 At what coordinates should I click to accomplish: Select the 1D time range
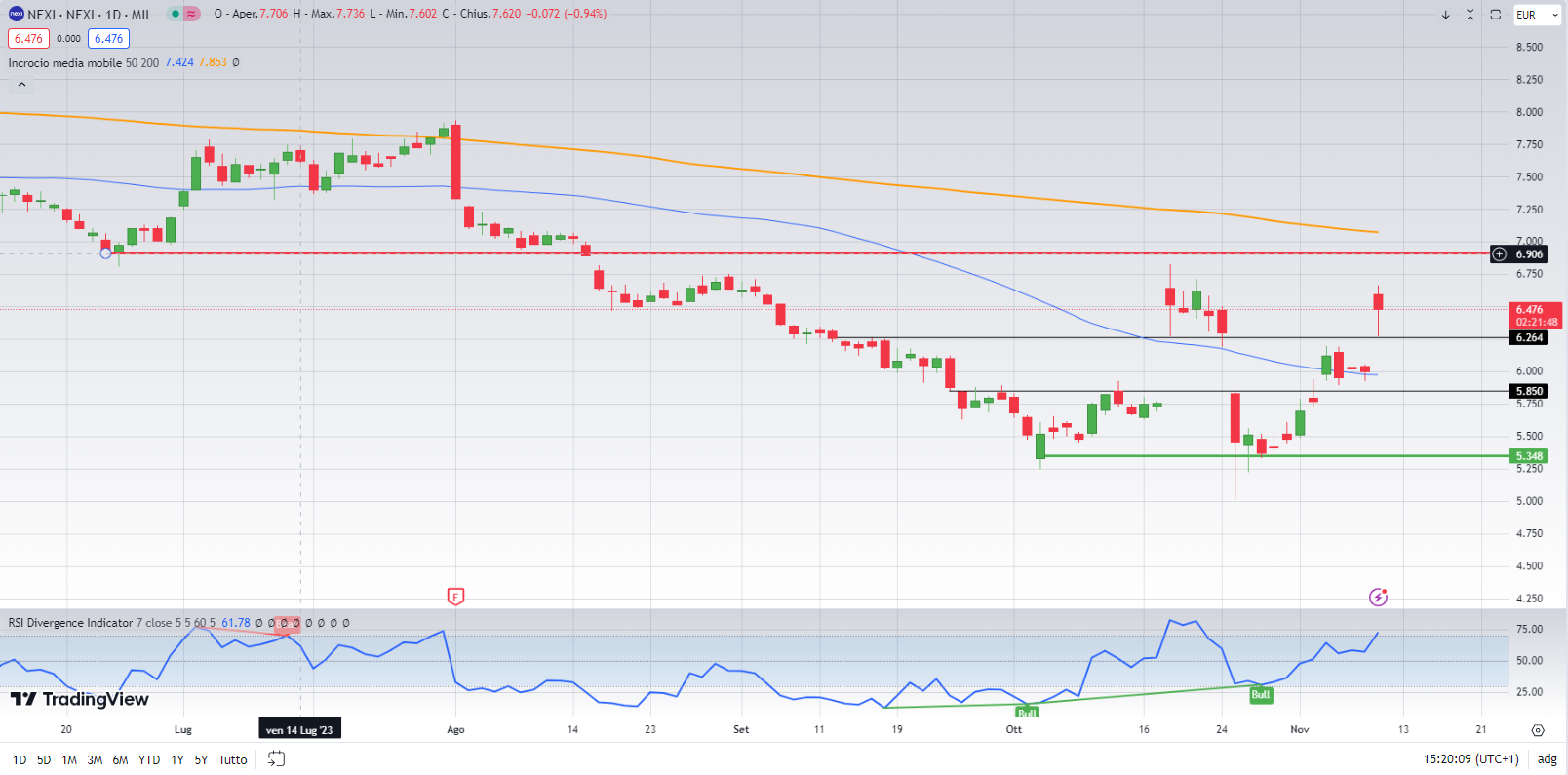[x=20, y=759]
